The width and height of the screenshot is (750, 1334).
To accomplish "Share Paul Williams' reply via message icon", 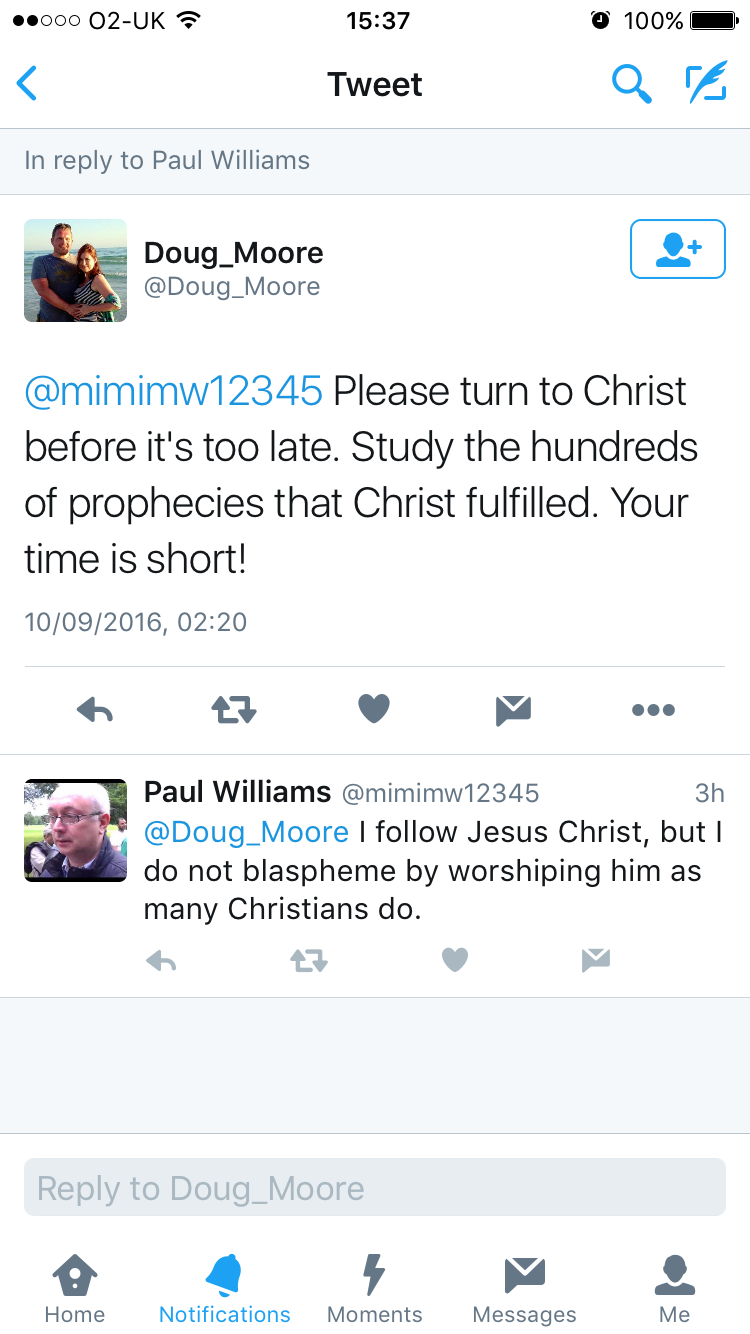I will (x=595, y=961).
